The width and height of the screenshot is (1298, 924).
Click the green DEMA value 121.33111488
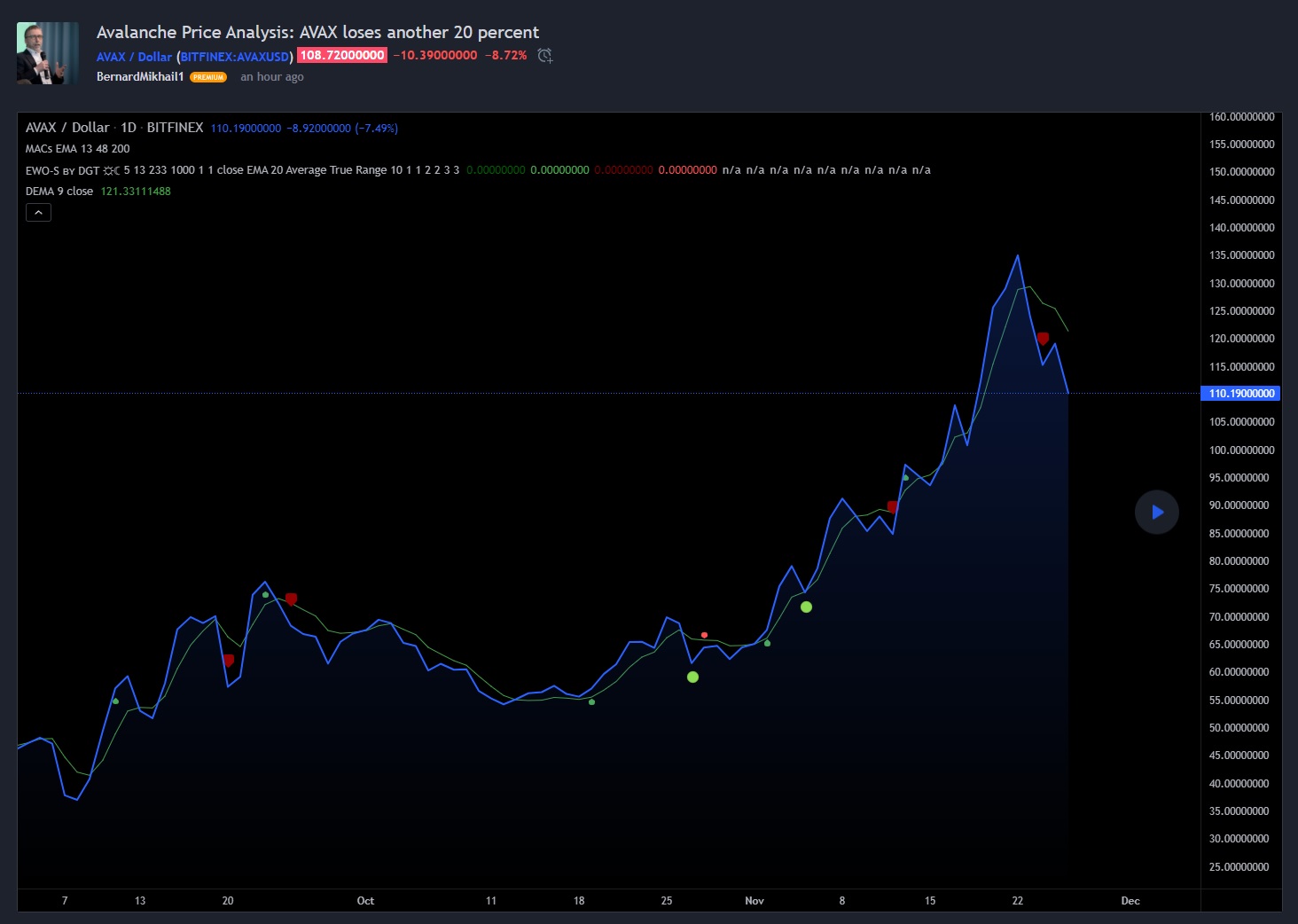136,192
